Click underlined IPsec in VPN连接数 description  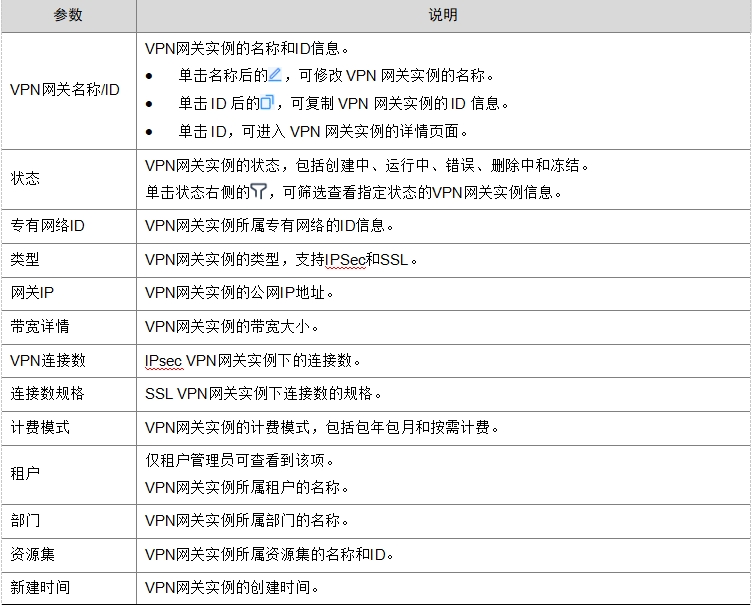click(x=163, y=361)
